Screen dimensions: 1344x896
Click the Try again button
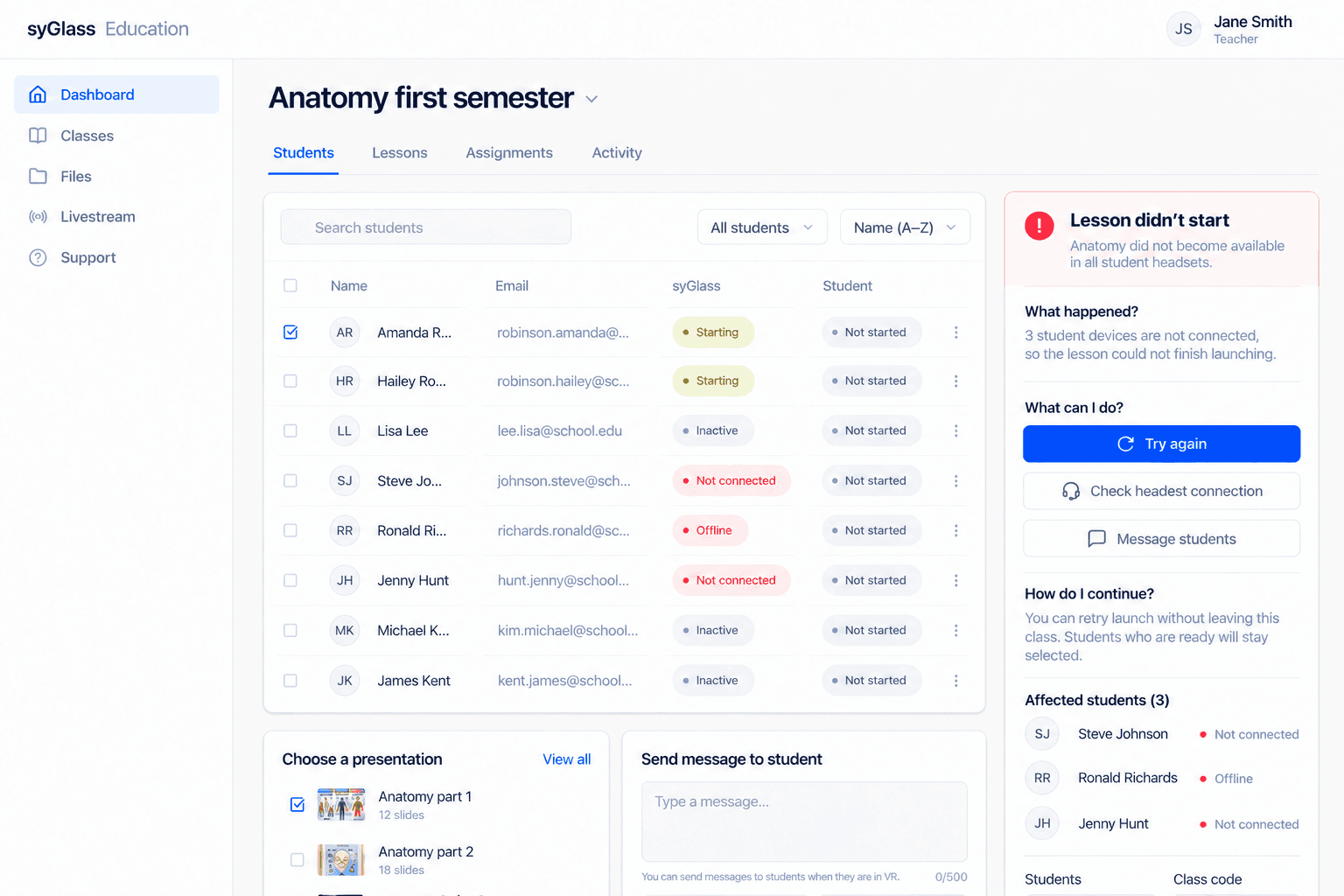point(1161,444)
